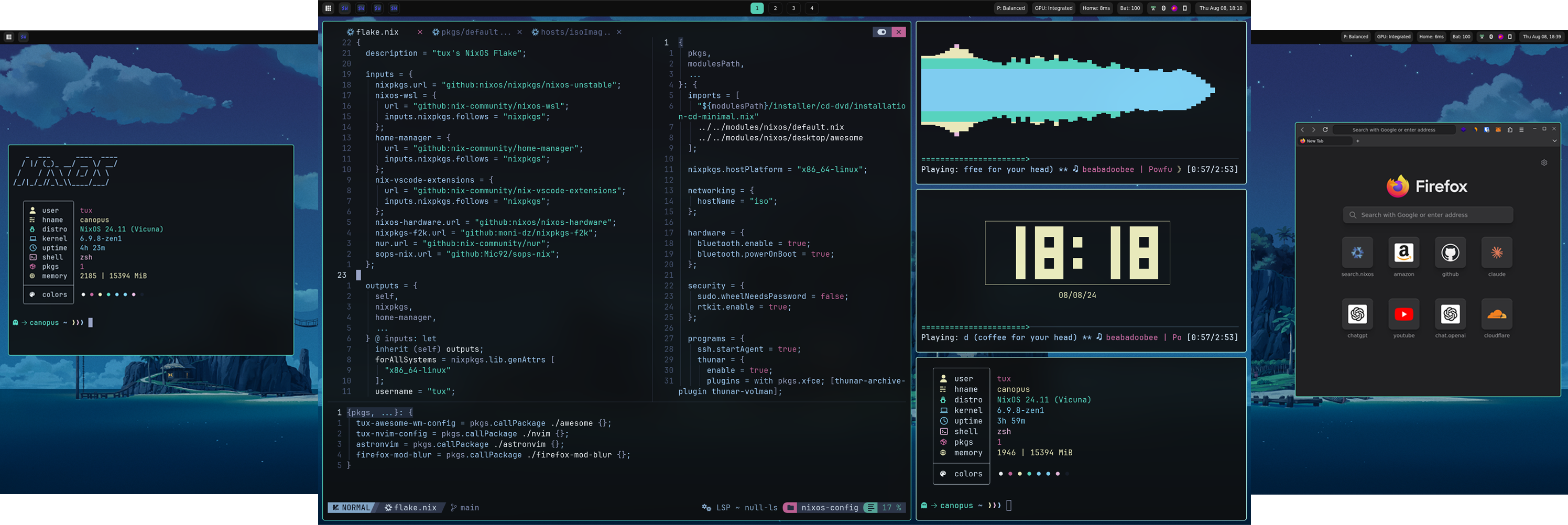This screenshot has height=525, width=1568.
Task: Click the MetaMask fox extension icon
Action: (x=1498, y=129)
